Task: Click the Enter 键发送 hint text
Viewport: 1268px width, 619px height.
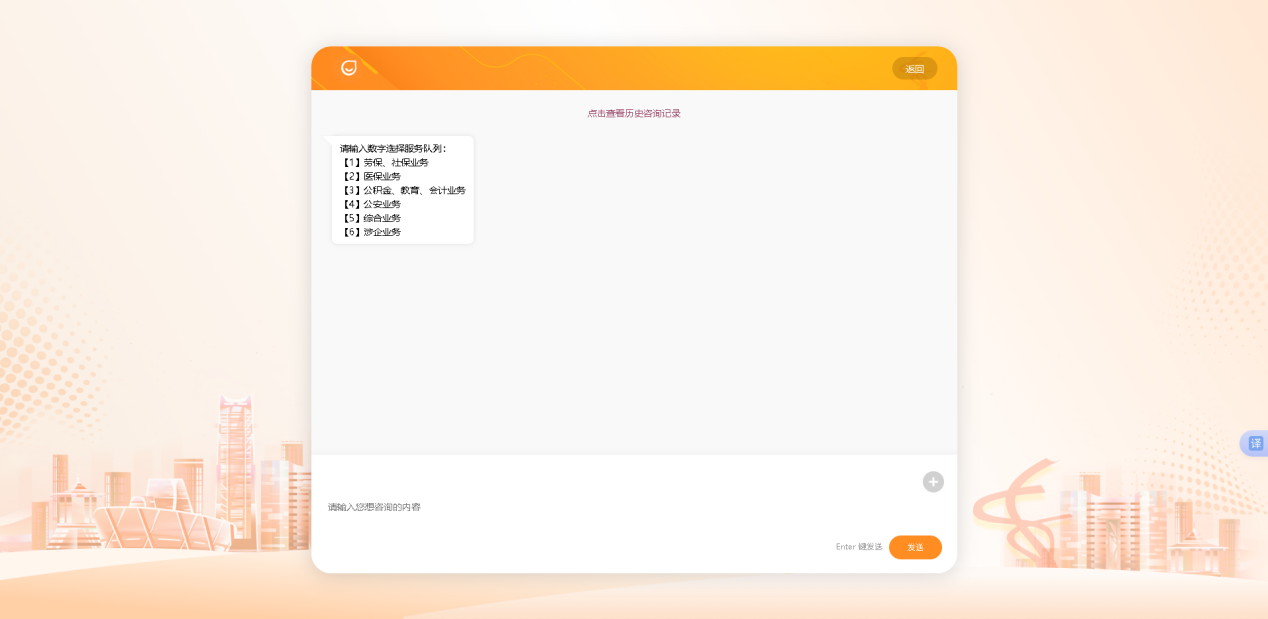Action: pyautogui.click(x=857, y=547)
